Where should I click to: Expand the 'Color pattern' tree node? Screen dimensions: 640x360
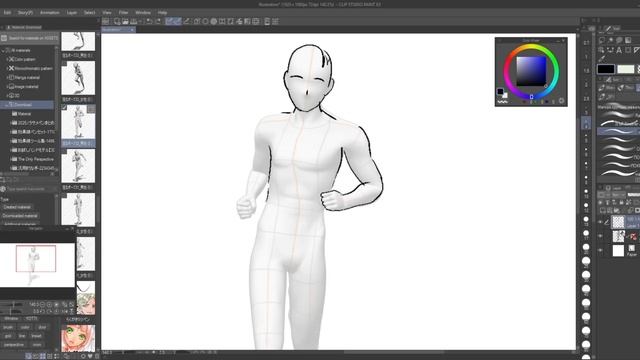[7, 59]
